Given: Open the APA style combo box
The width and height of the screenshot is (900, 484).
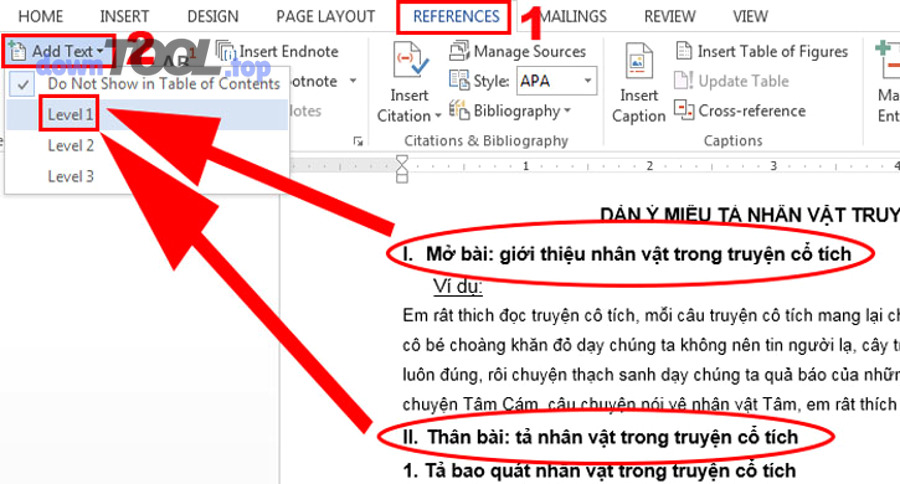Looking at the screenshot, I should (556, 81).
